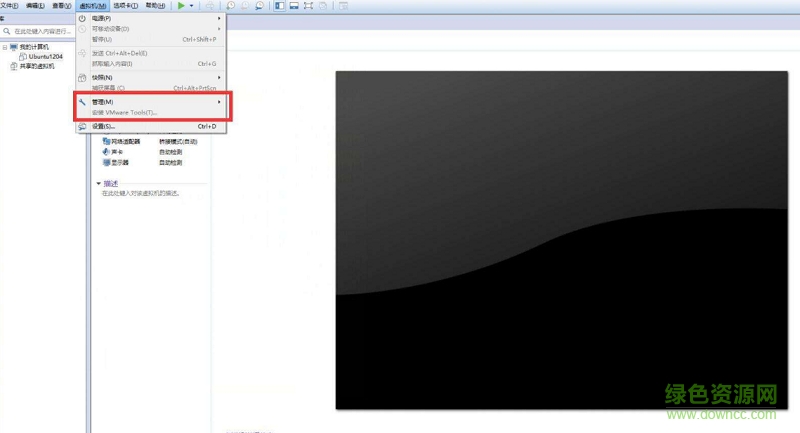800x433 pixels.
Task: Open the 快照(N) snapshot submenu
Action: [102, 77]
